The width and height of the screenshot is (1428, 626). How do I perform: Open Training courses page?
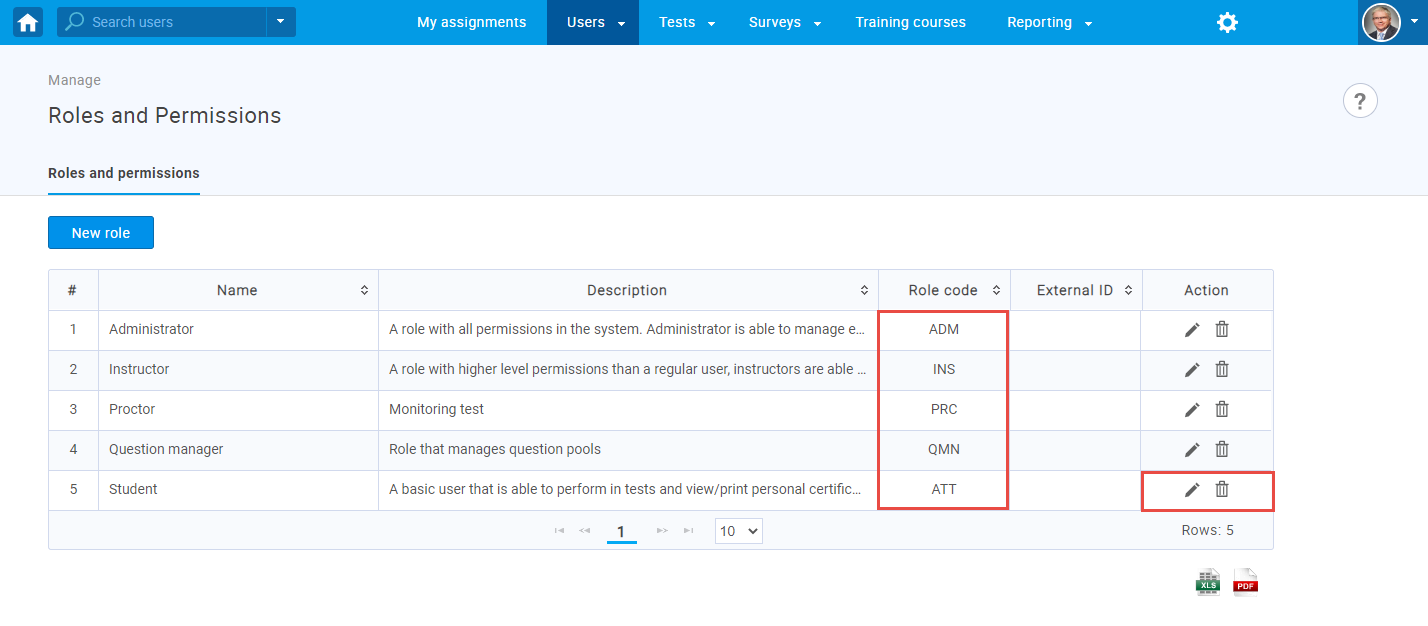pyautogui.click(x=910, y=22)
